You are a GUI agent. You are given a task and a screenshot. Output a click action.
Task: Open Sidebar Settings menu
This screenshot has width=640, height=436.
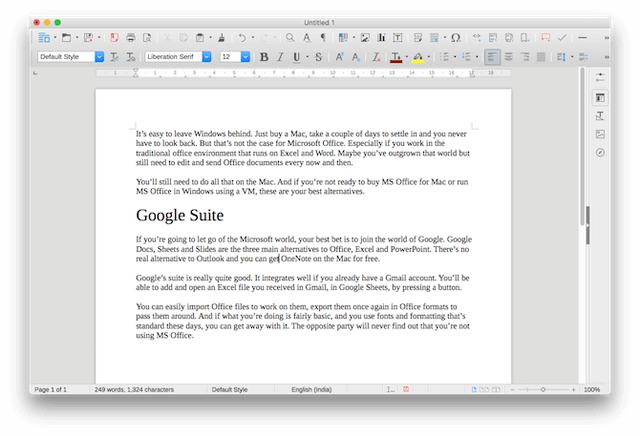(600, 78)
